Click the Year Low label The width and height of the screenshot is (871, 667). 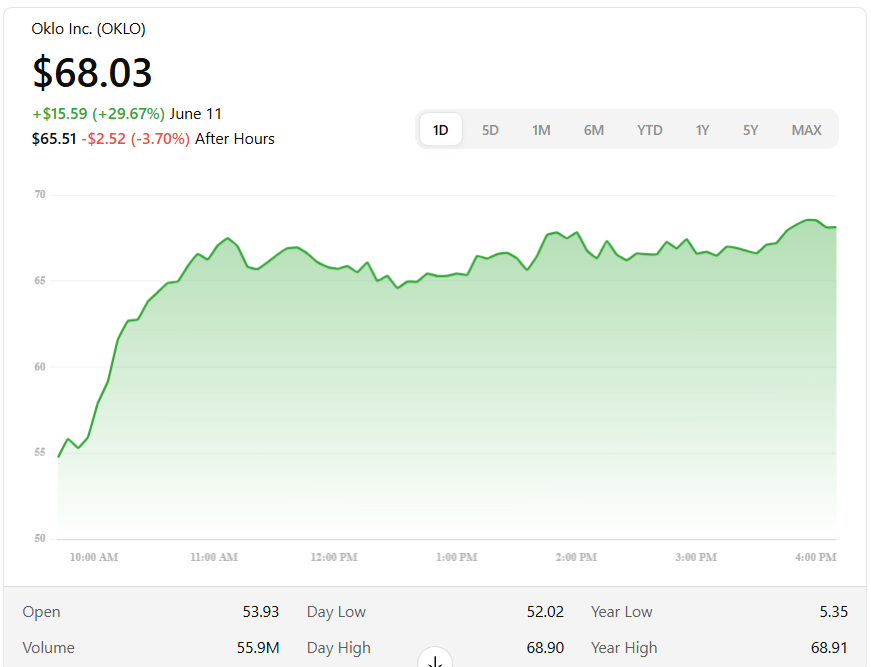click(x=622, y=612)
